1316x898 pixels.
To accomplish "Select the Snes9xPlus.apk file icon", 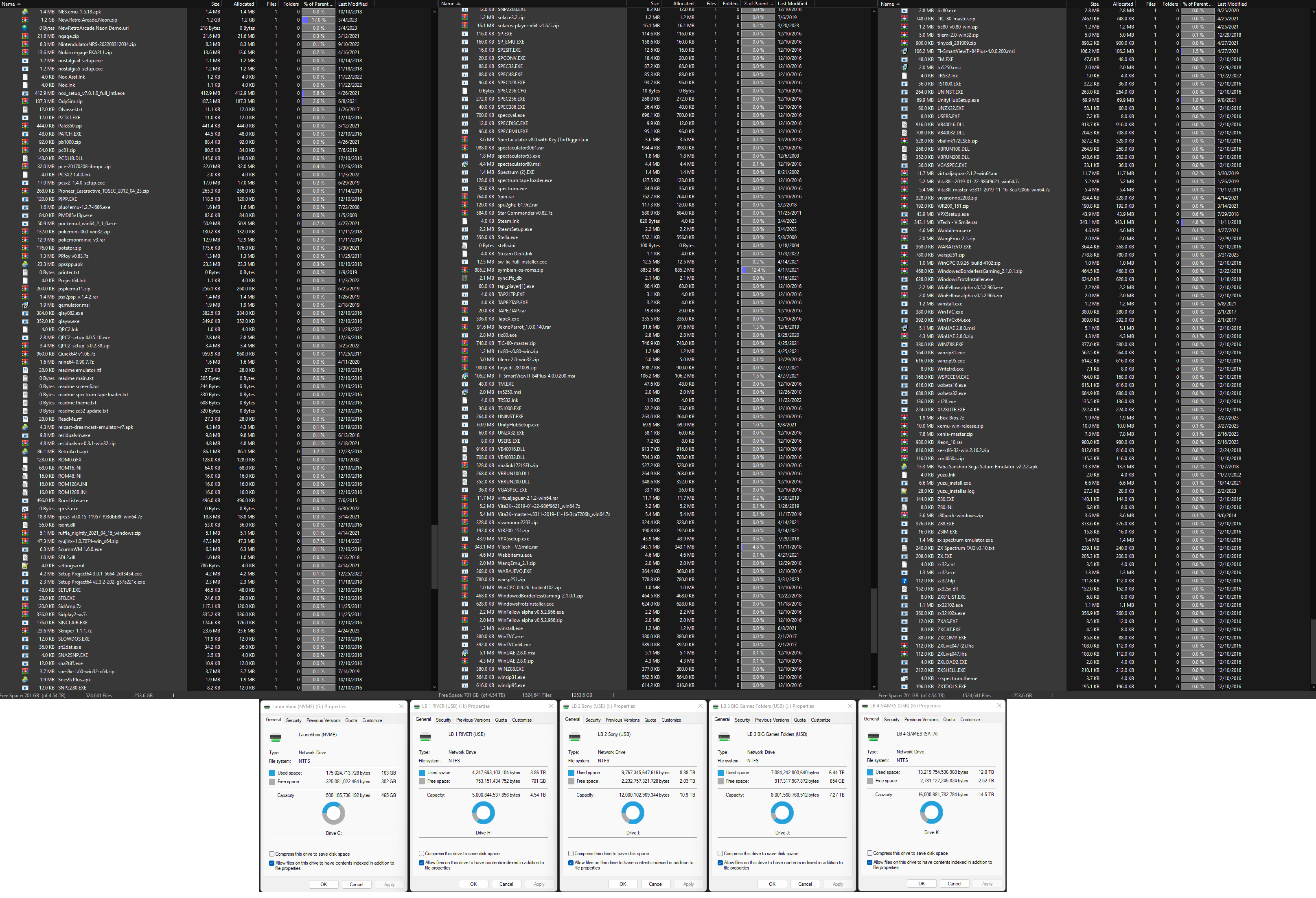I will click(x=25, y=679).
